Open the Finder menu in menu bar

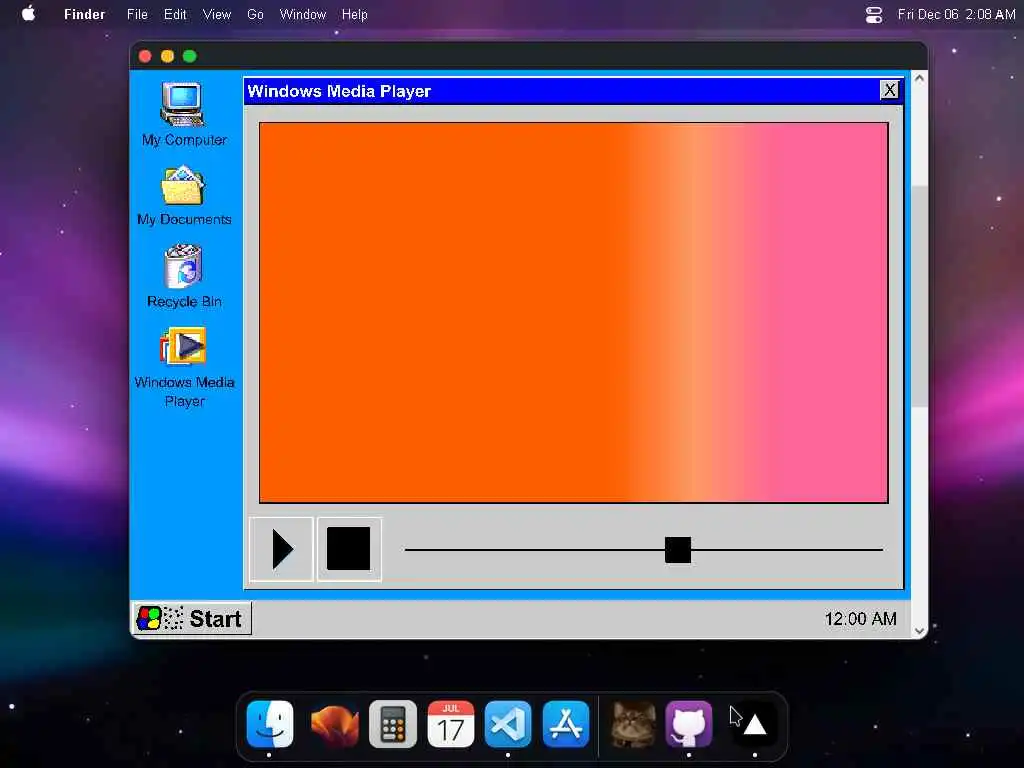coord(84,14)
